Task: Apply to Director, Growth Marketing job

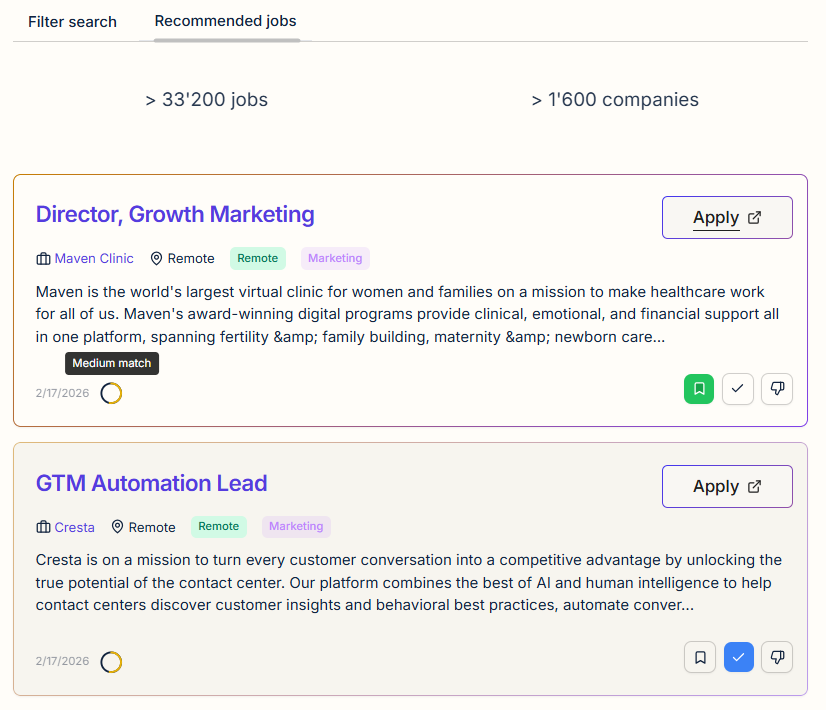Action: [726, 218]
